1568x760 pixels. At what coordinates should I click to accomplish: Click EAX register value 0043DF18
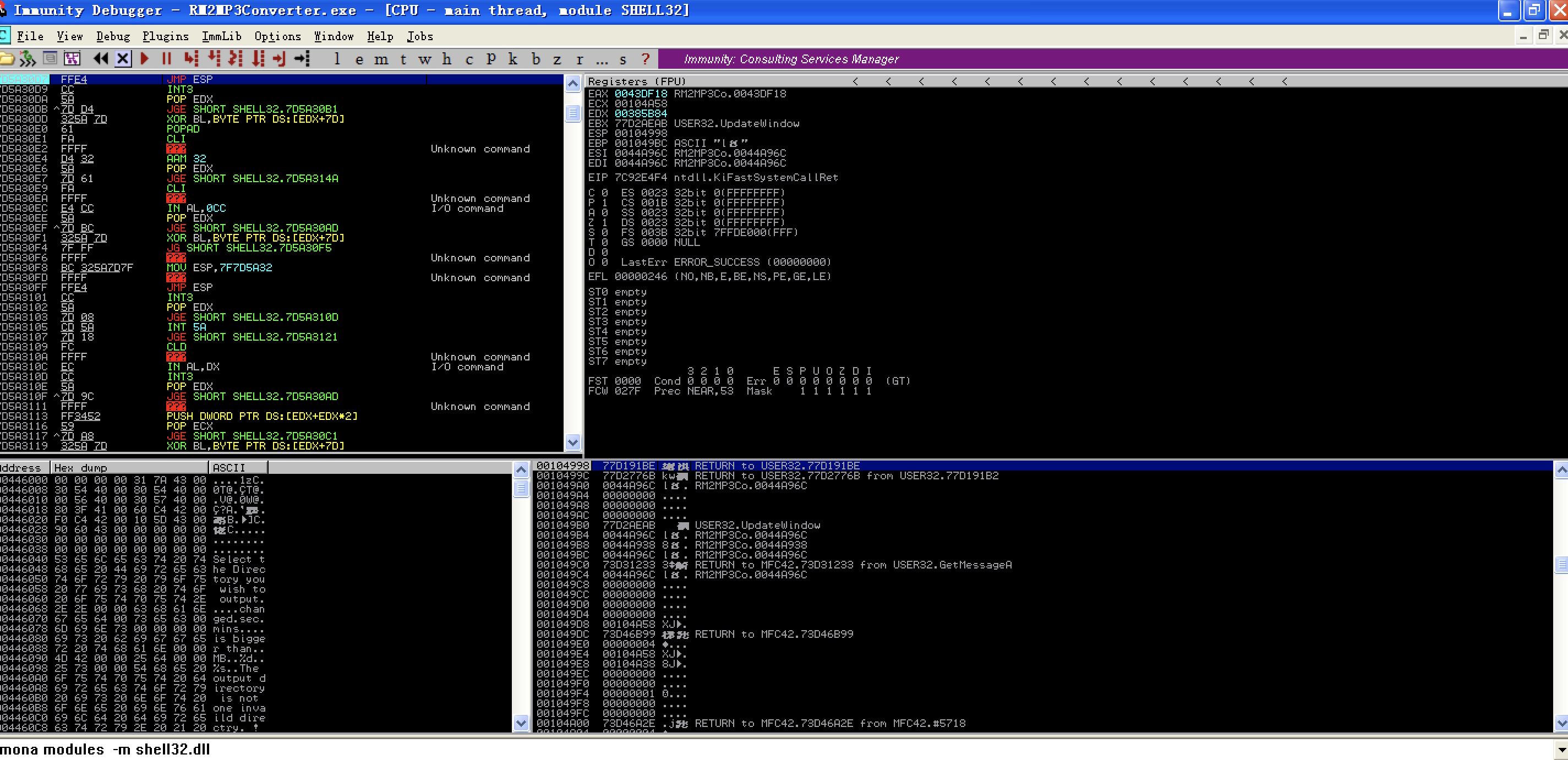640,94
